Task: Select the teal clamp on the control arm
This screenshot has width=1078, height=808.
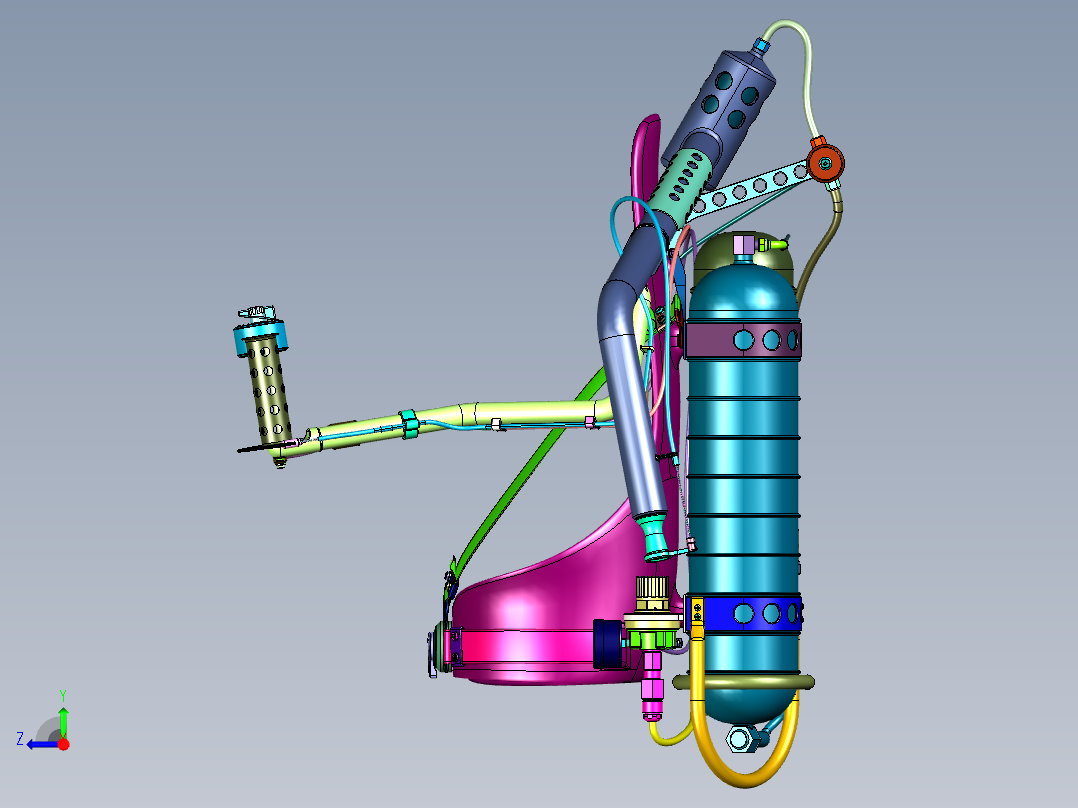Action: [x=408, y=424]
